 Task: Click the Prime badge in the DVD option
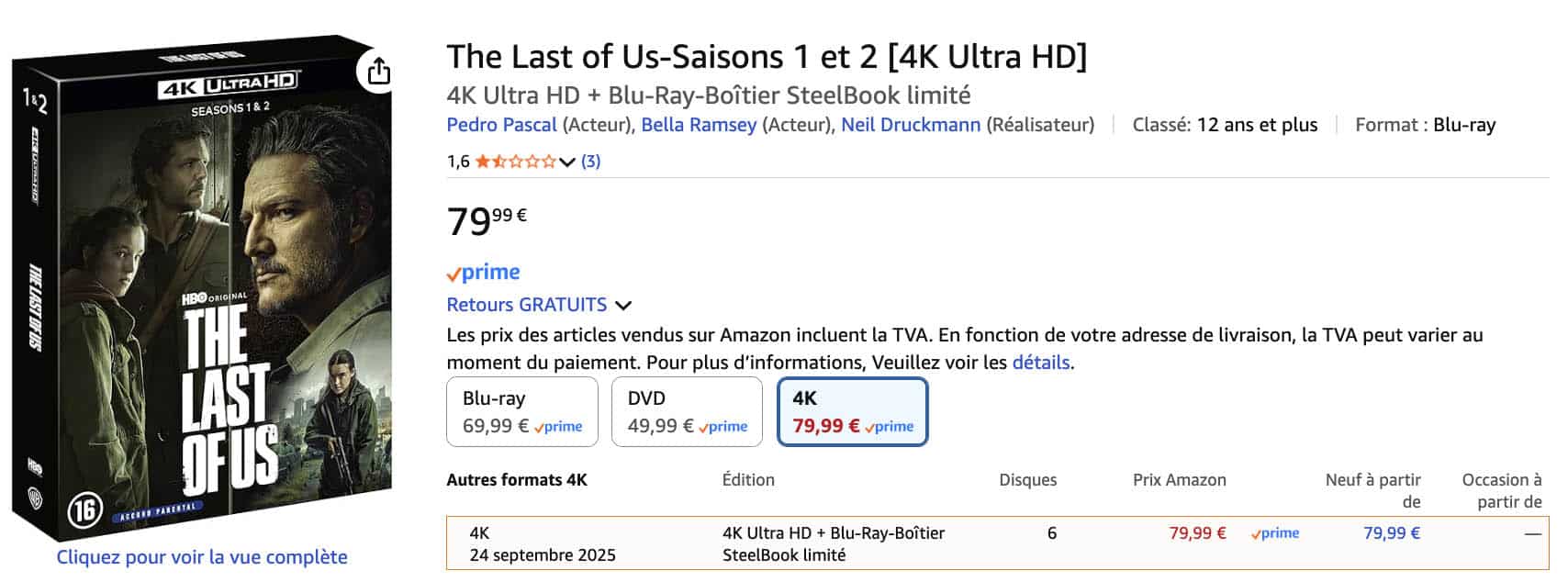pyautogui.click(x=723, y=426)
